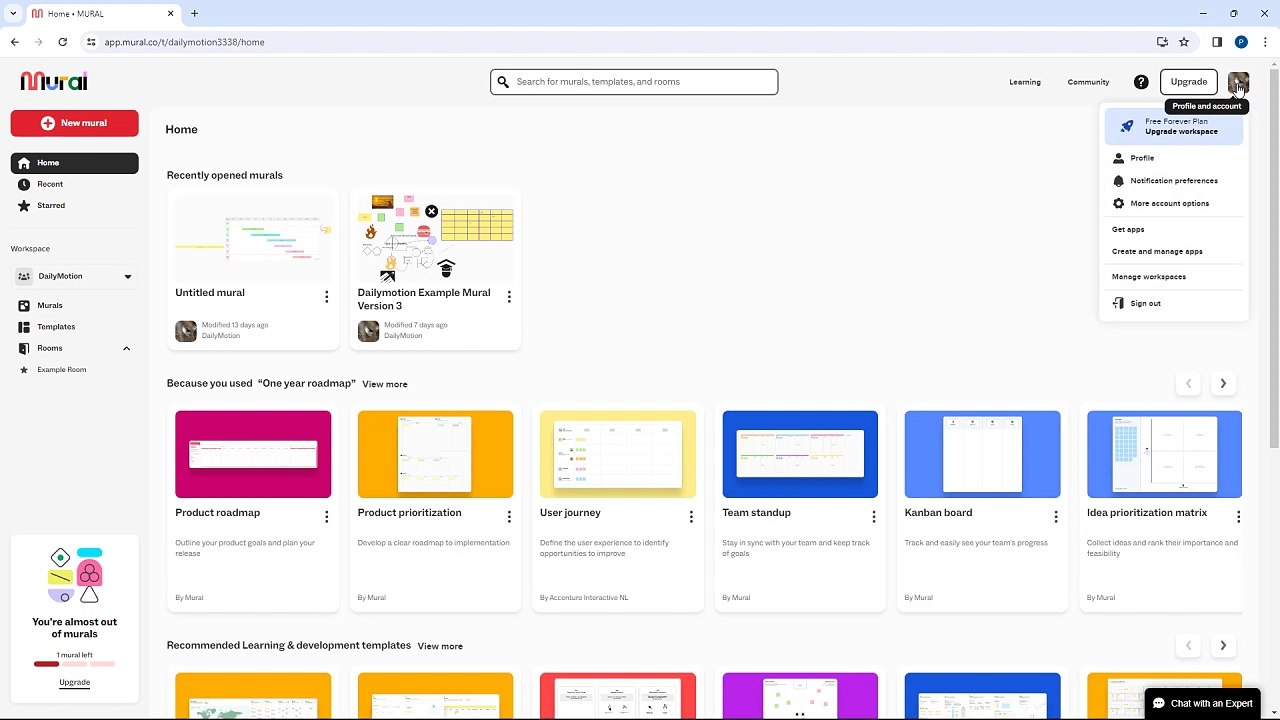Open the Kanban board template thumbnail
Image resolution: width=1280 pixels, height=720 pixels.
pyautogui.click(x=982, y=454)
